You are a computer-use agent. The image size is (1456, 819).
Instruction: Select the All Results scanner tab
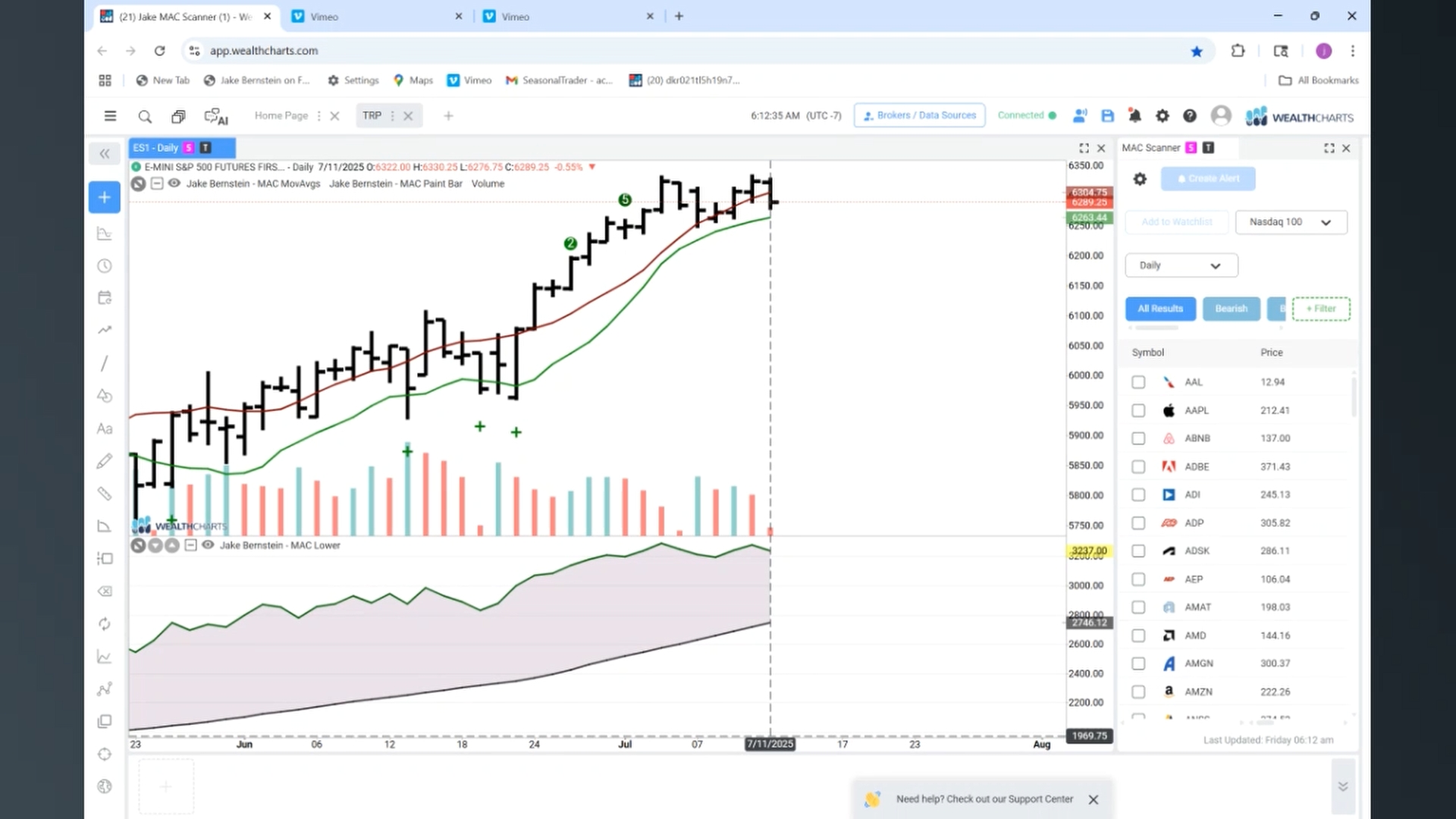1160,309
